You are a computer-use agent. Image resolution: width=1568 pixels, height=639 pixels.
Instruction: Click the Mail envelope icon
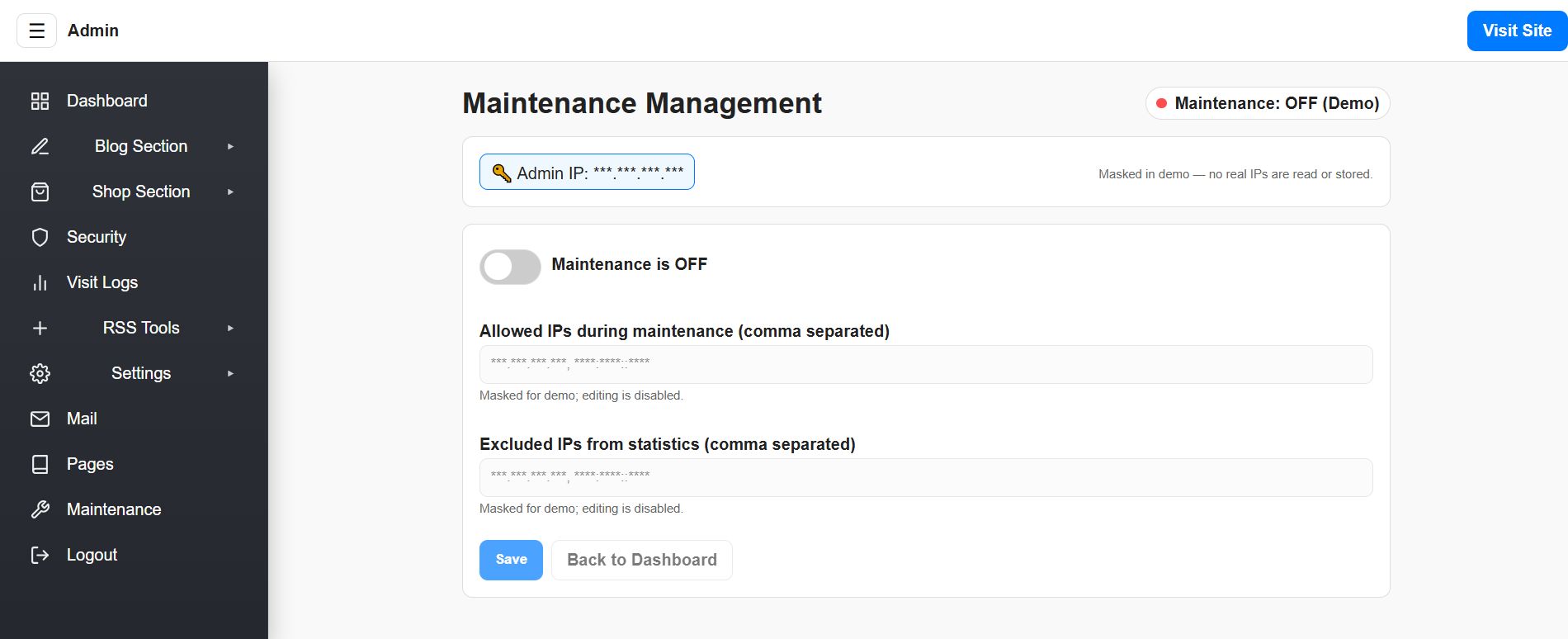(40, 419)
